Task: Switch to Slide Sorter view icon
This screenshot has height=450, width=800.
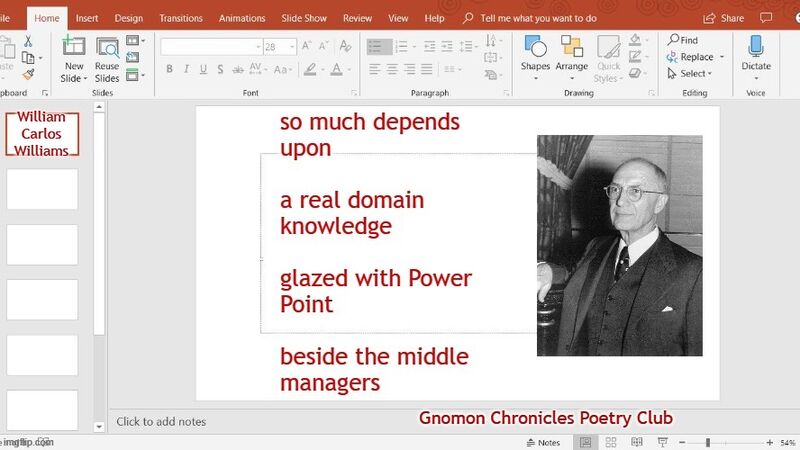Action: click(x=611, y=442)
